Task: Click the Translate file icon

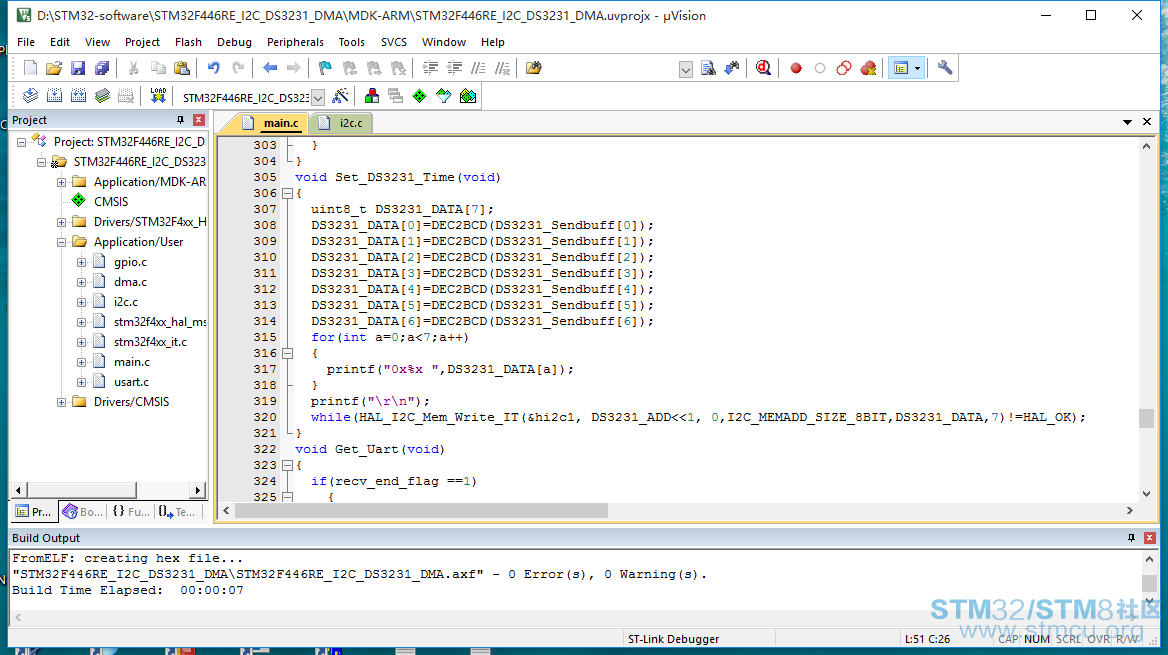Action: tap(31, 95)
